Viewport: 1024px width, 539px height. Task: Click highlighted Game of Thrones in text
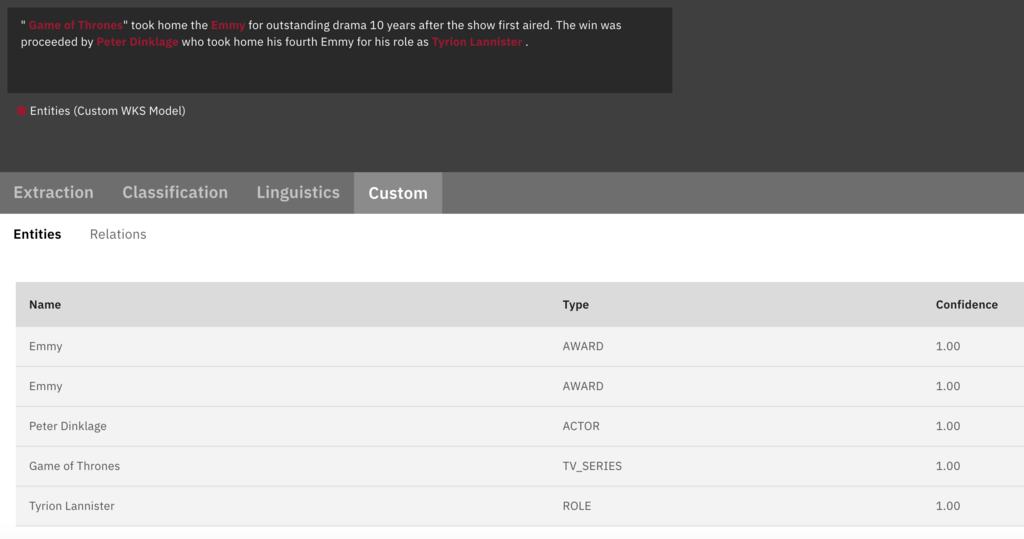[x=76, y=25]
